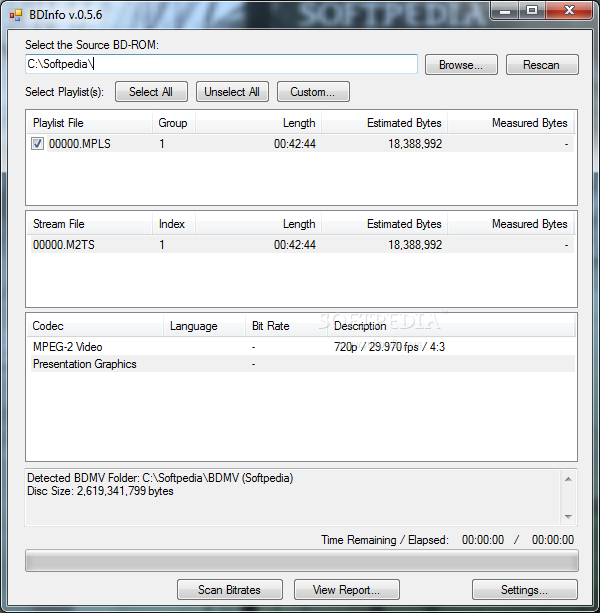Click the Stream File column header

90,224
